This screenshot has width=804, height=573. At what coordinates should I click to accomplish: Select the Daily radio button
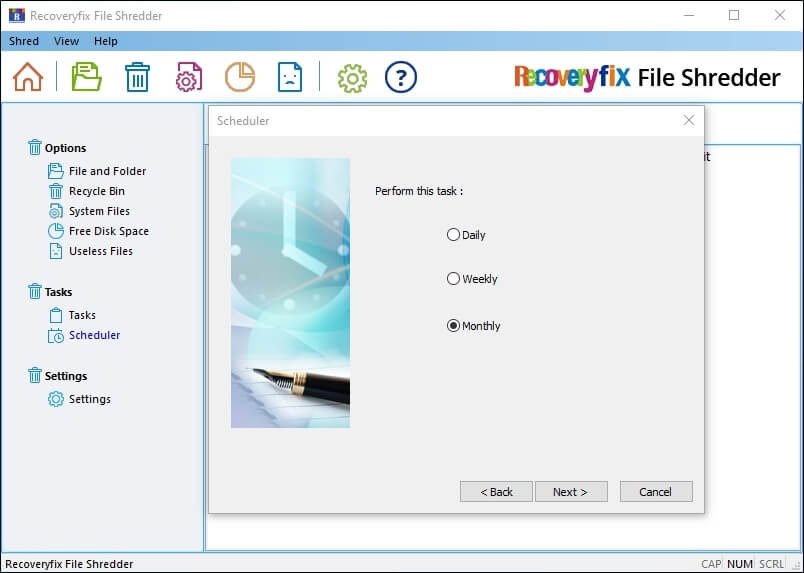pos(454,235)
